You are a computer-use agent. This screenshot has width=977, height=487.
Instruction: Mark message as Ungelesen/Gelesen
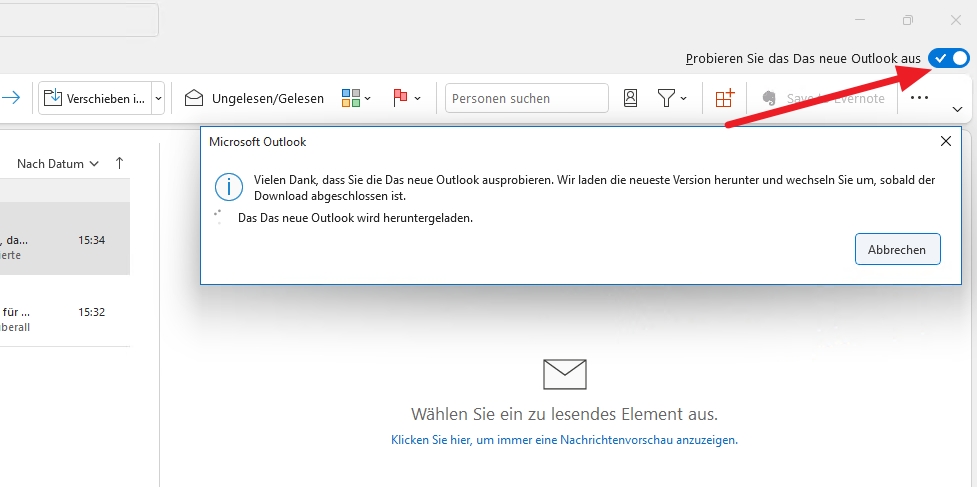(255, 98)
